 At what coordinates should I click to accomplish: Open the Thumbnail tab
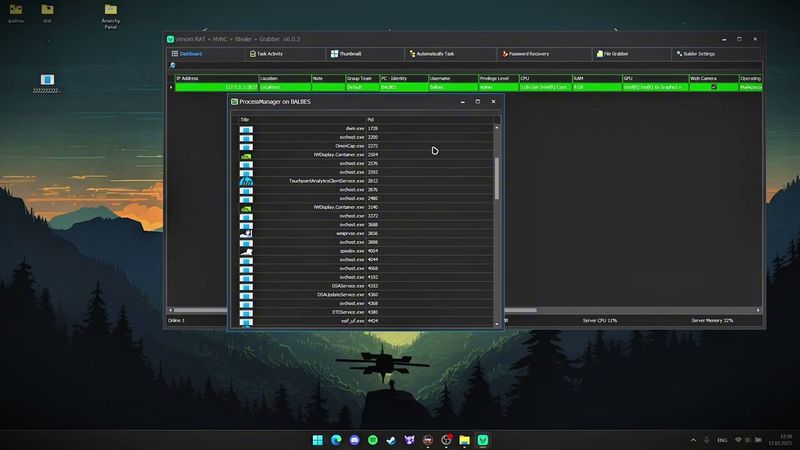coord(346,54)
